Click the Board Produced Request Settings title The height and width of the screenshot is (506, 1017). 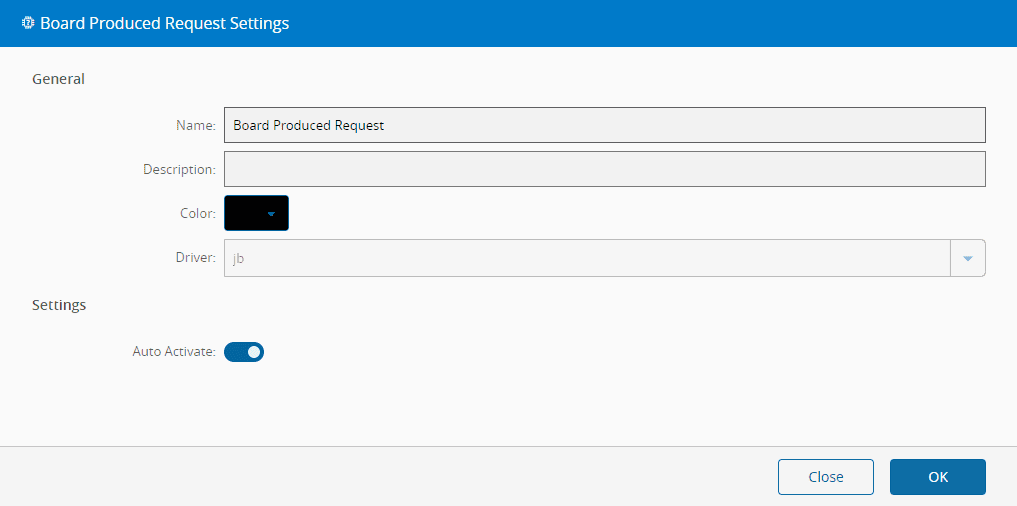pyautogui.click(x=164, y=23)
